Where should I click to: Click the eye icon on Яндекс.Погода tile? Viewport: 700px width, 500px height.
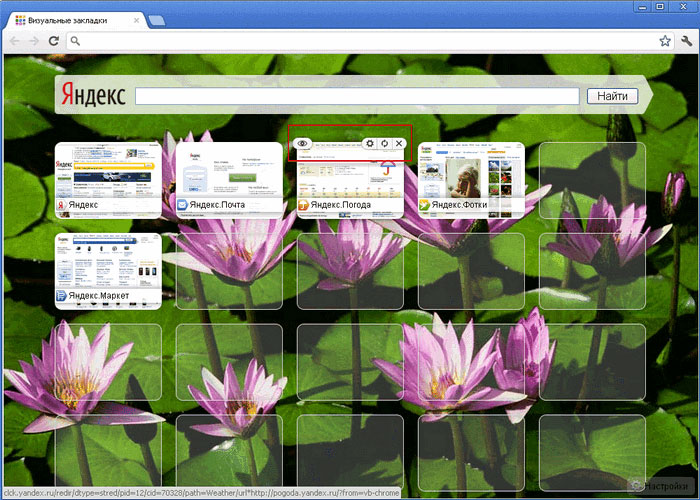click(x=302, y=144)
